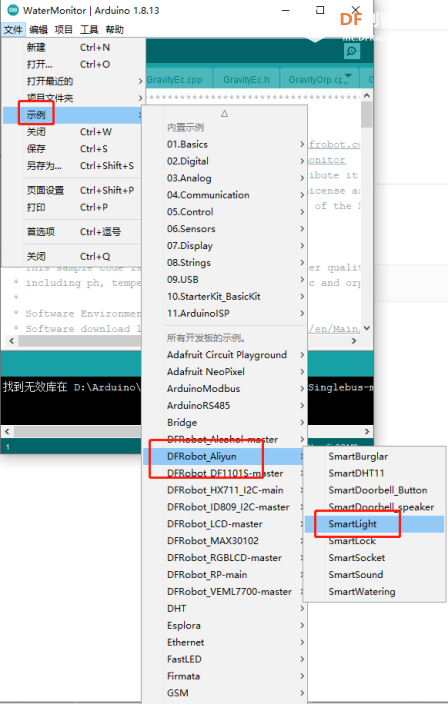
Task: Click the editor vertical scrollbar thumb
Action: pyautogui.click(x=367, y=115)
